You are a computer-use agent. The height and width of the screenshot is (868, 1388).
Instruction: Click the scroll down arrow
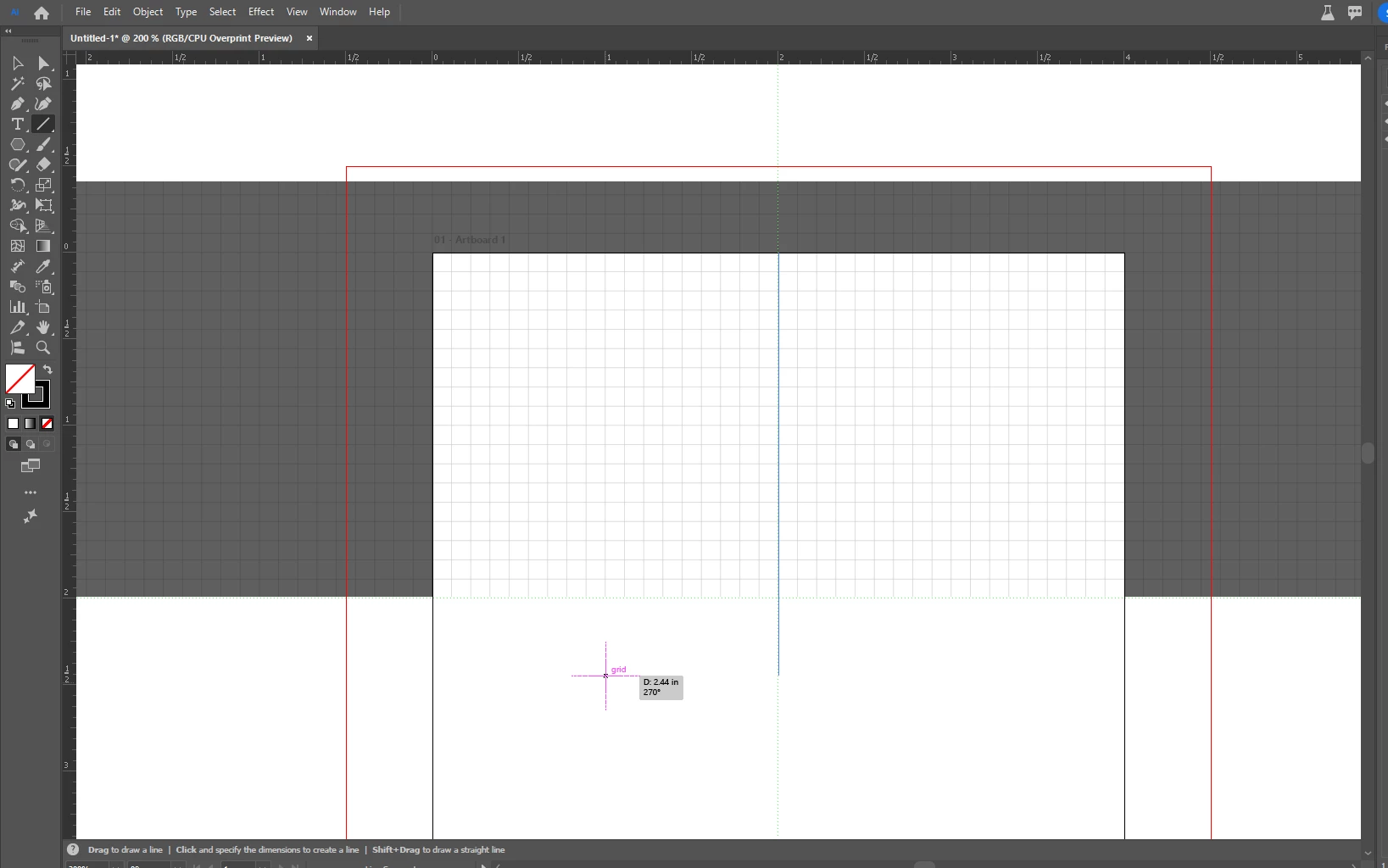pos(1368,853)
